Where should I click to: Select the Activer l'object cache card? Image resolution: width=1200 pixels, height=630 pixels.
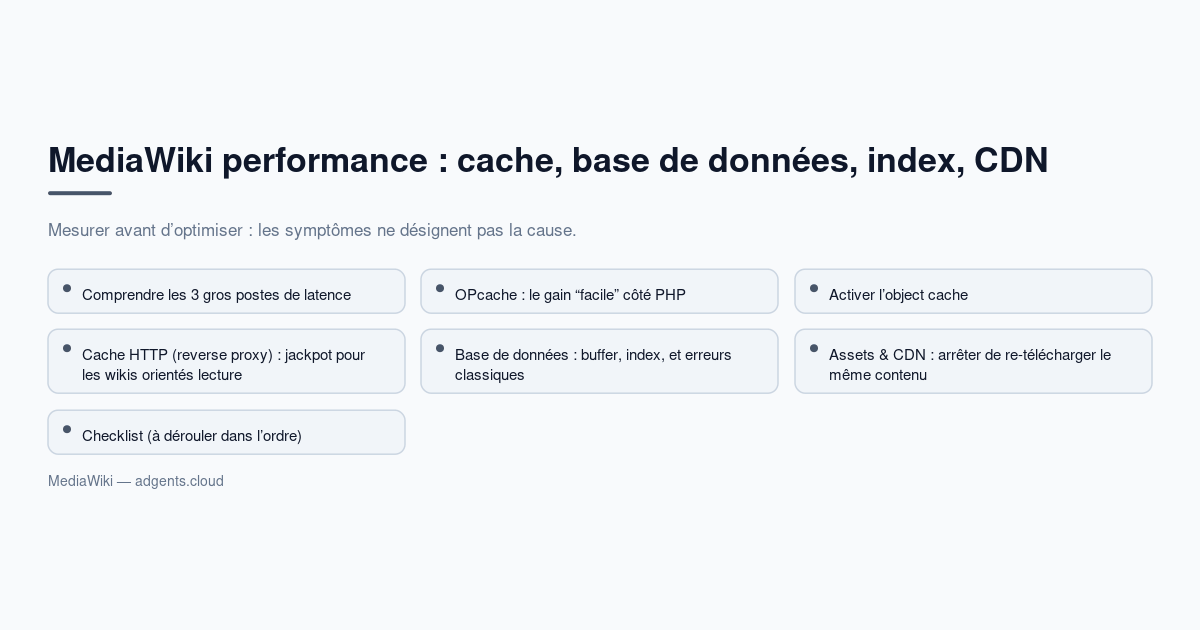click(973, 291)
